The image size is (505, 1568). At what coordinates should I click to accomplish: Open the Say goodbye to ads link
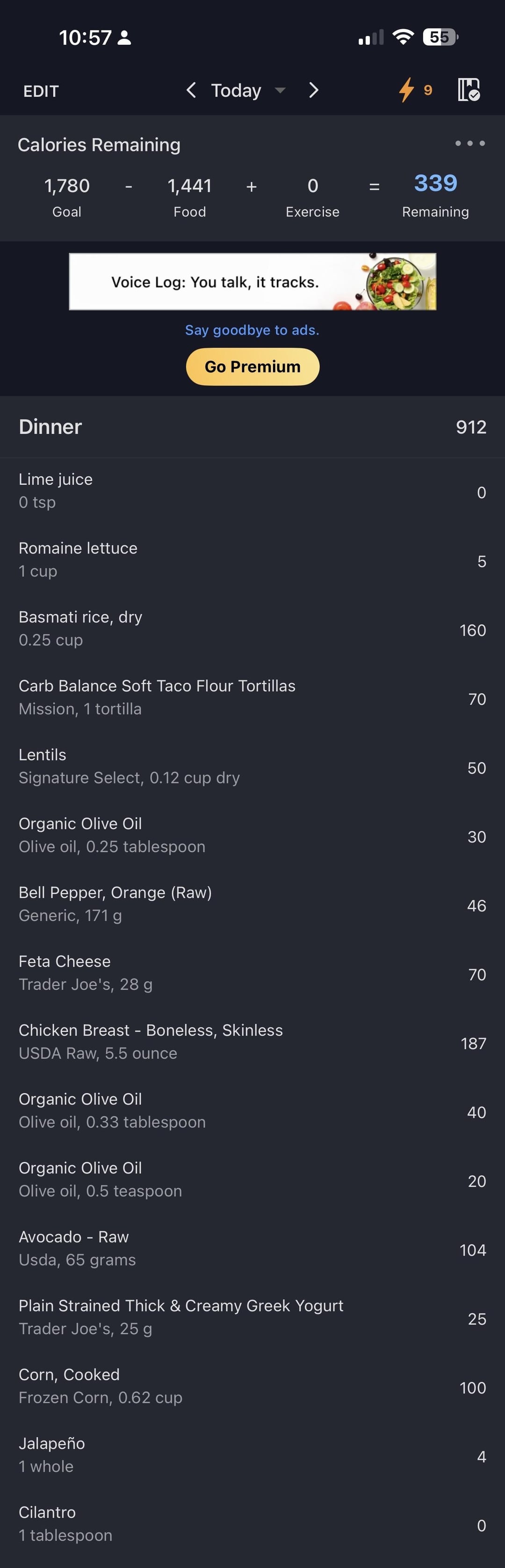pyautogui.click(x=252, y=330)
